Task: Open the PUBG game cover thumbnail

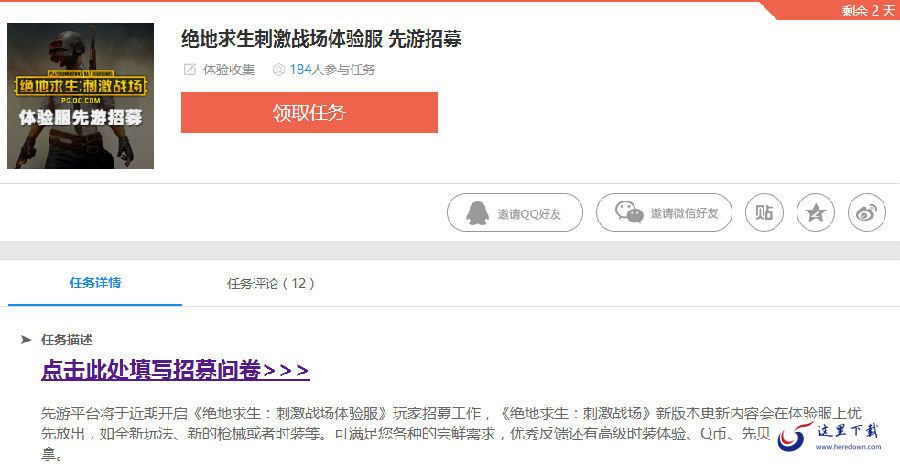Action: [80, 96]
